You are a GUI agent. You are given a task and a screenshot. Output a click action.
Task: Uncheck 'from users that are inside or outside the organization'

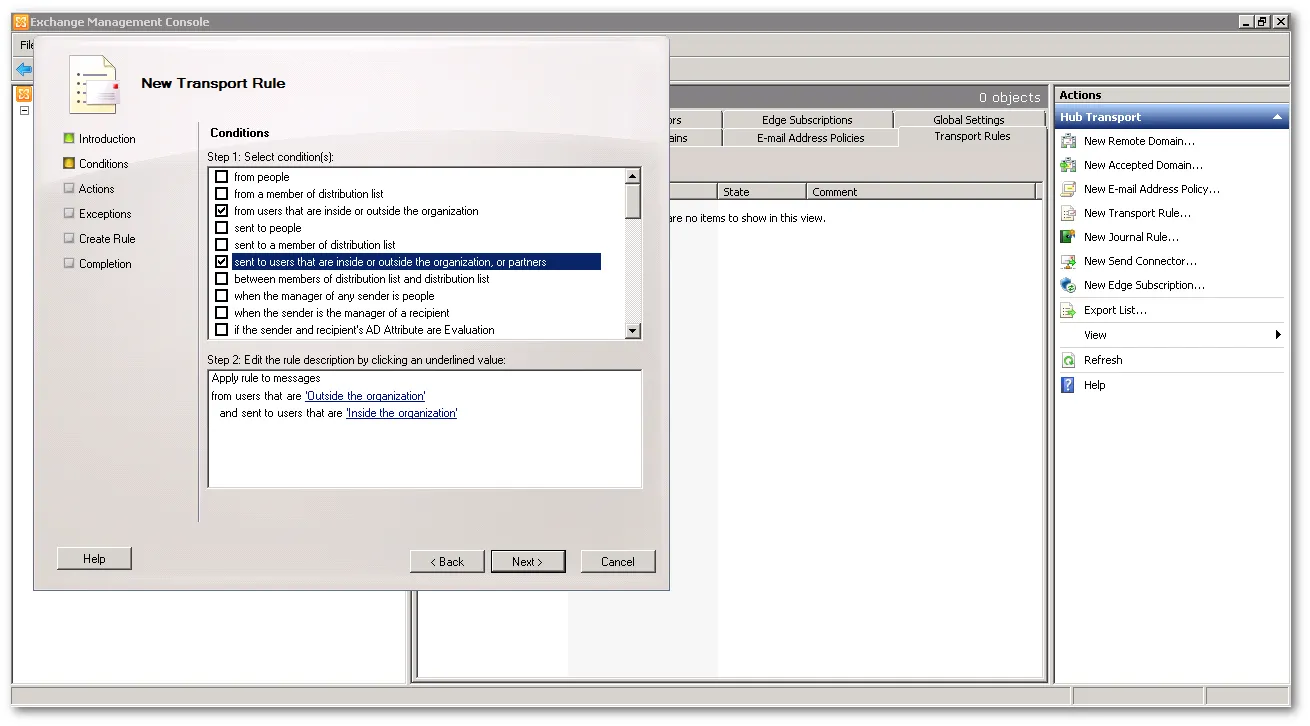pos(221,210)
